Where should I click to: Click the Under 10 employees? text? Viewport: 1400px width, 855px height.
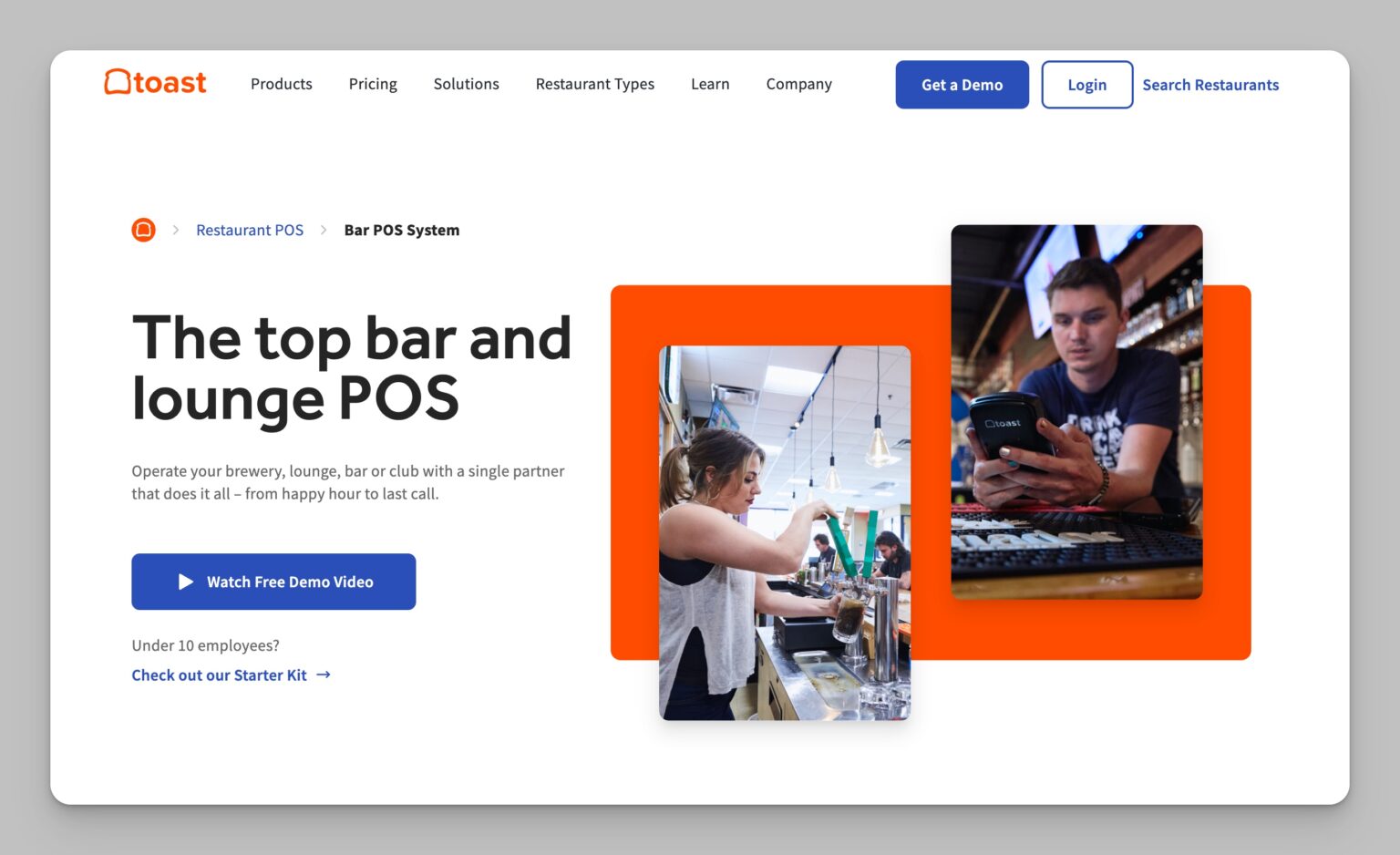click(x=205, y=645)
